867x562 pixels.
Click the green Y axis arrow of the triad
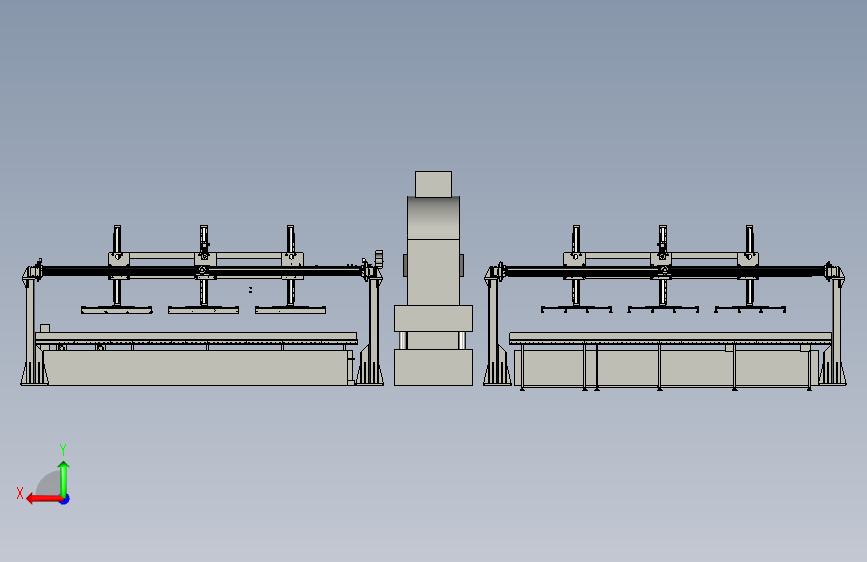[64, 479]
